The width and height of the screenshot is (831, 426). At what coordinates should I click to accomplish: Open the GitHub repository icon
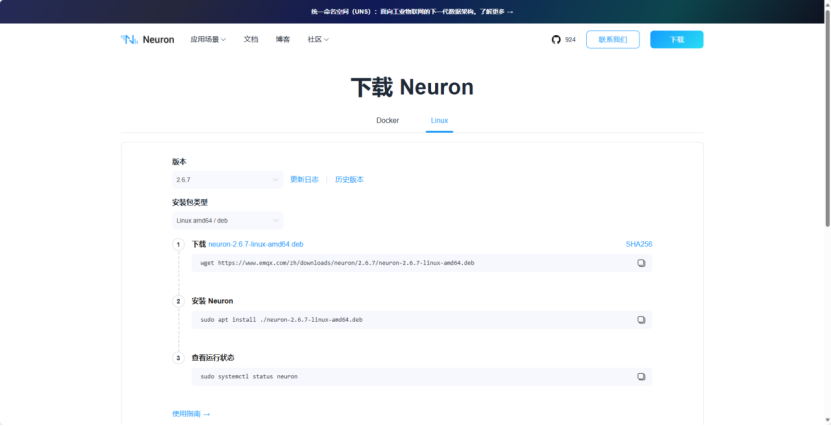(x=556, y=40)
